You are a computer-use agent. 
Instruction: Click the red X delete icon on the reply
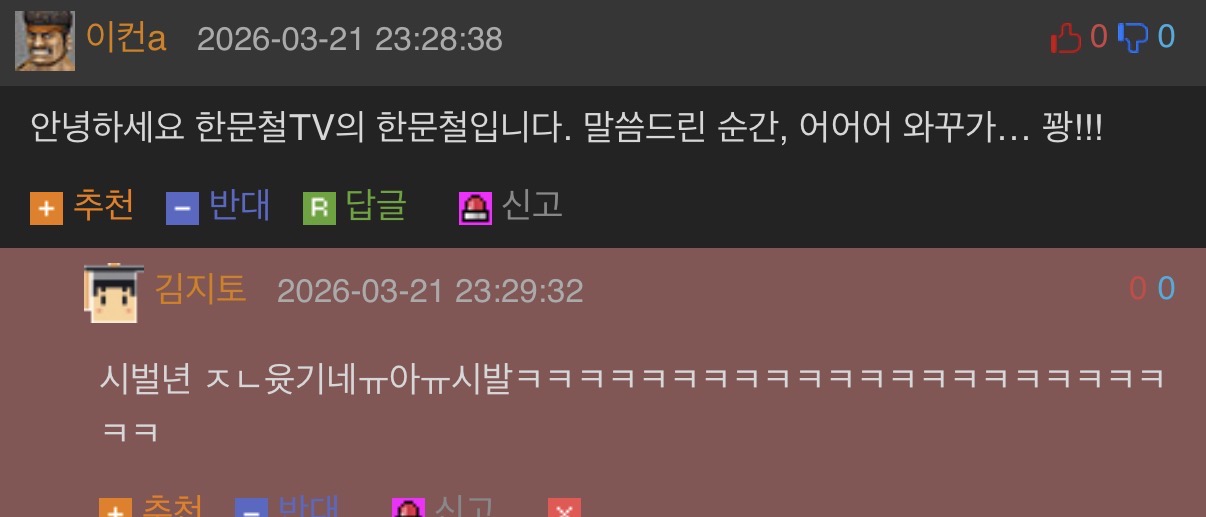coord(564,508)
